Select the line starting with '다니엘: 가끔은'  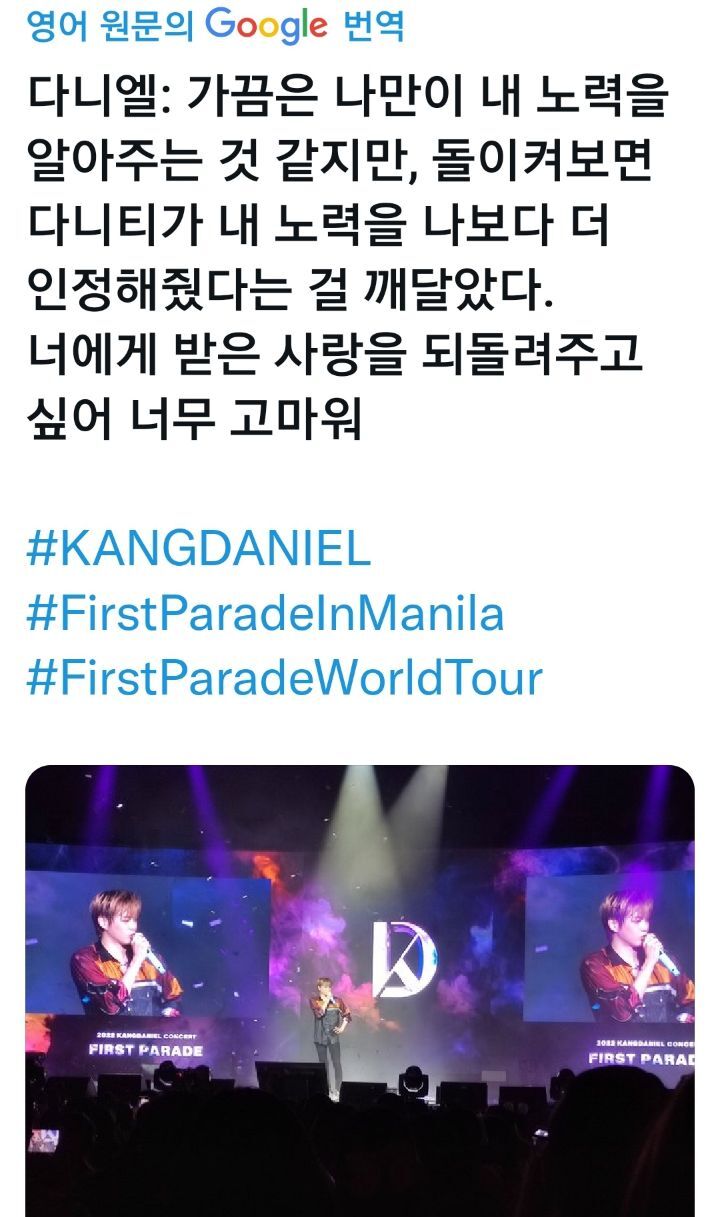point(347,102)
